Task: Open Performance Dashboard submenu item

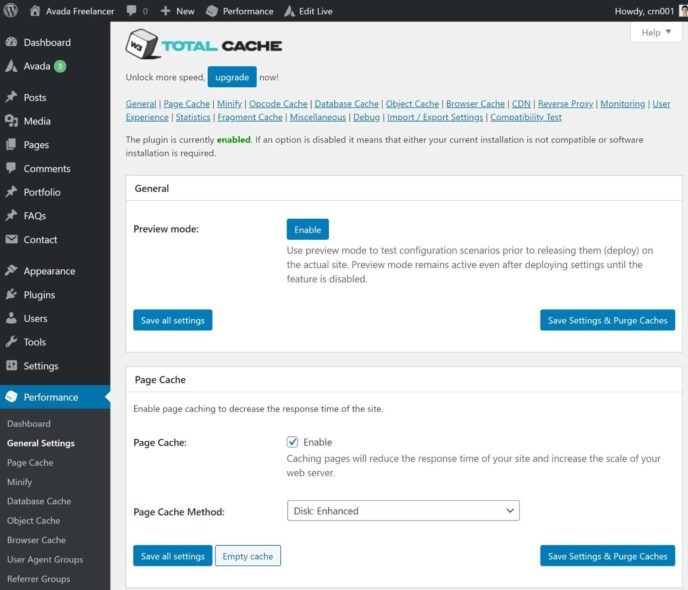Action: coord(29,424)
